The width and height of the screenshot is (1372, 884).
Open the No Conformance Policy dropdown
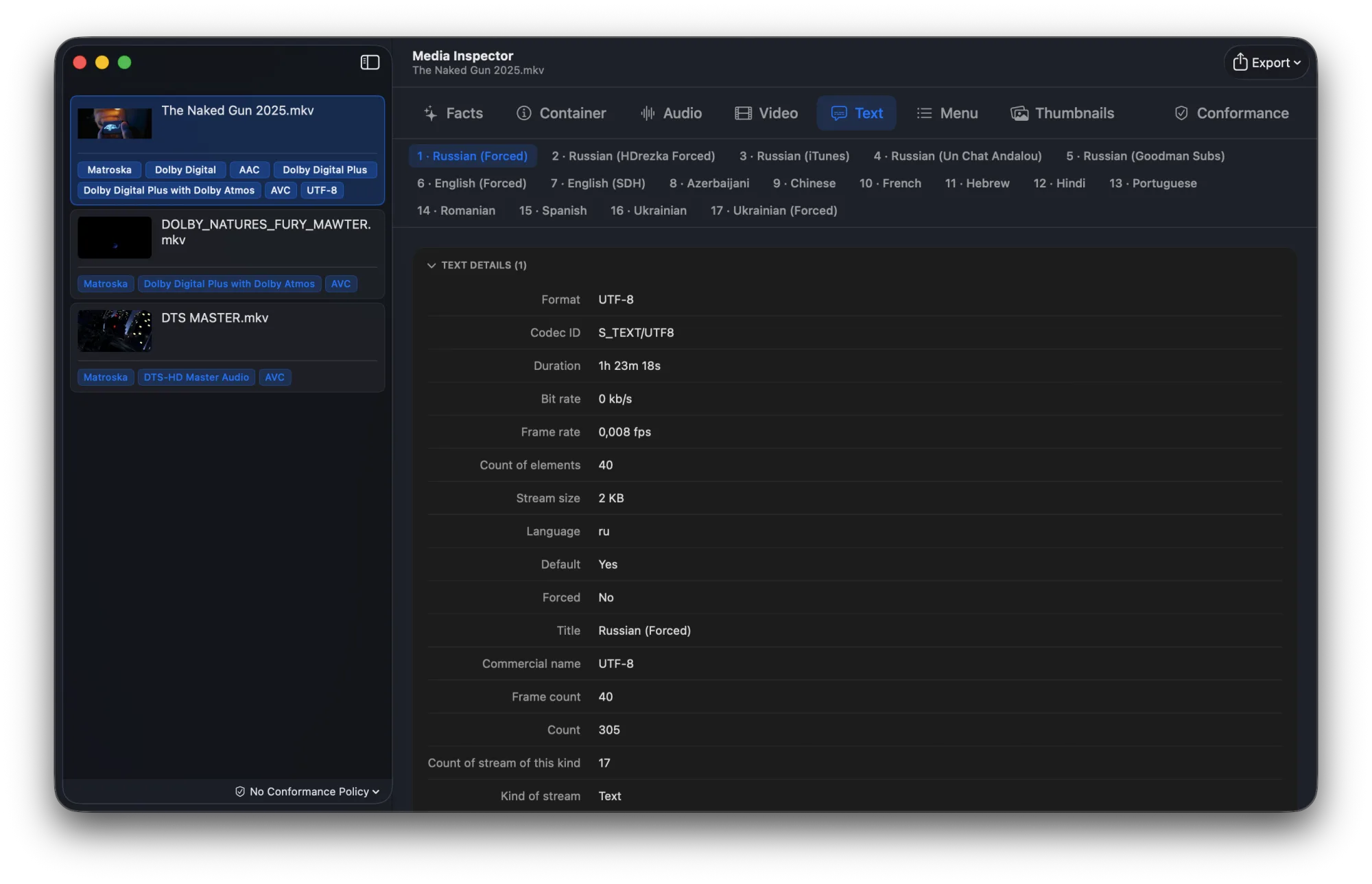(307, 791)
